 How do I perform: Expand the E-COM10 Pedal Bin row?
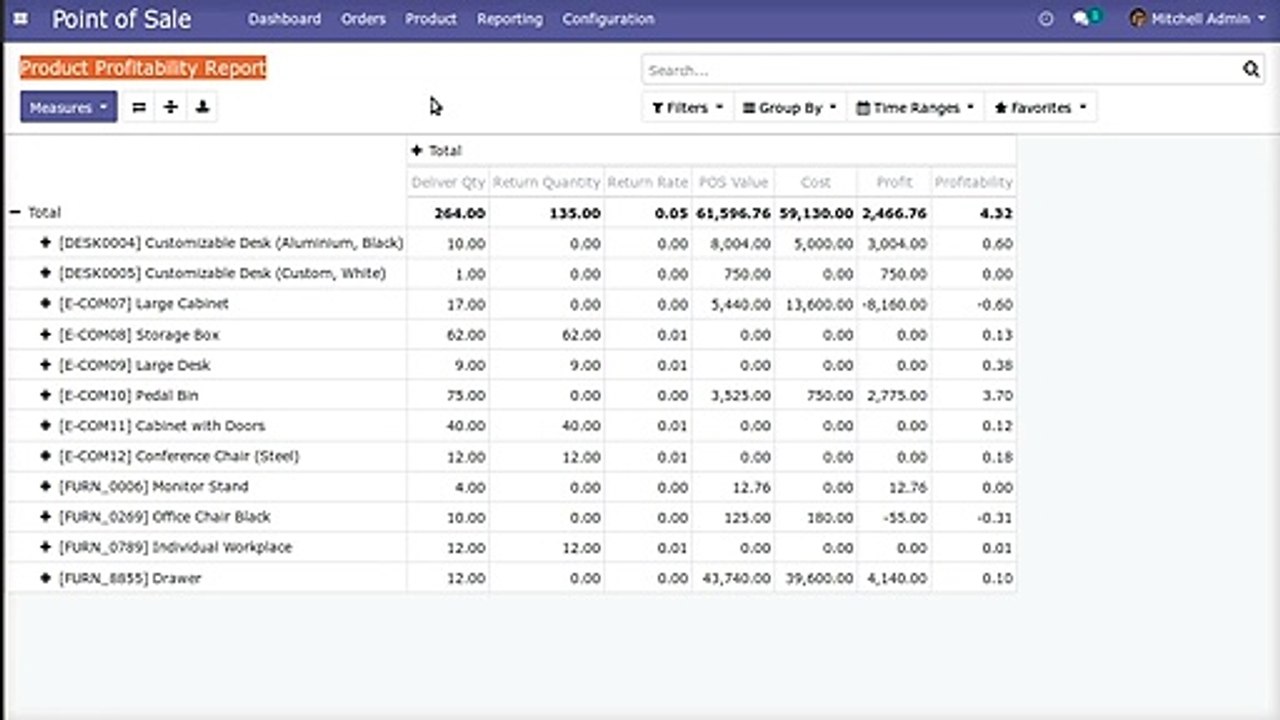(46, 396)
